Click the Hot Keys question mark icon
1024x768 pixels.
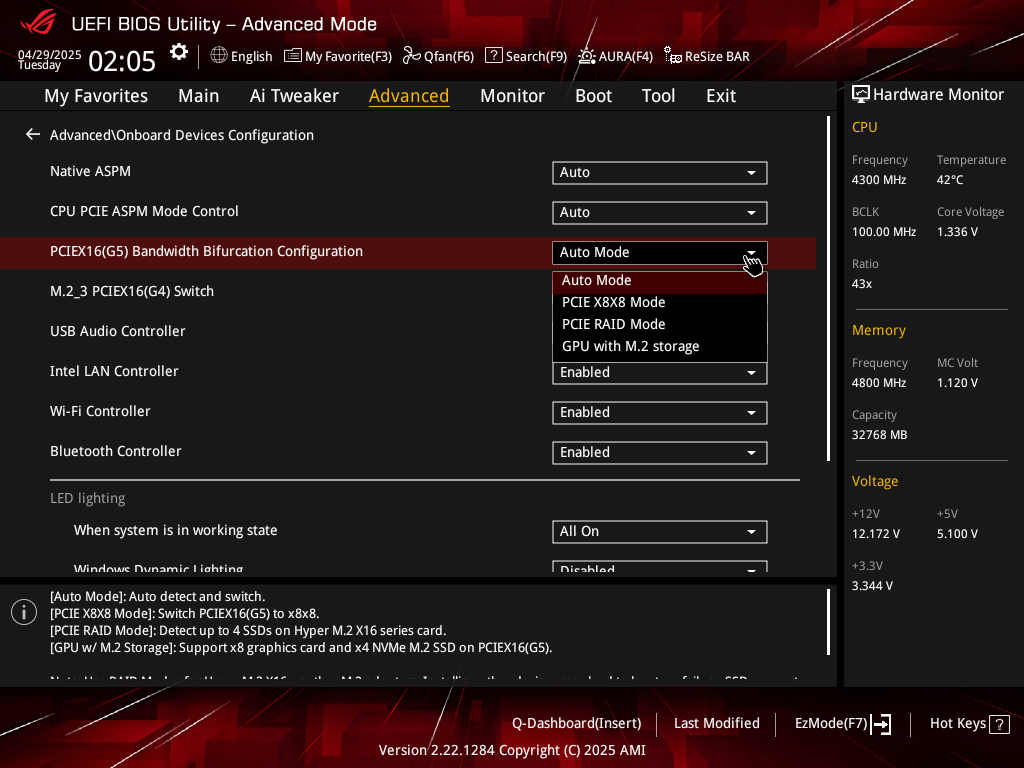click(x=999, y=724)
